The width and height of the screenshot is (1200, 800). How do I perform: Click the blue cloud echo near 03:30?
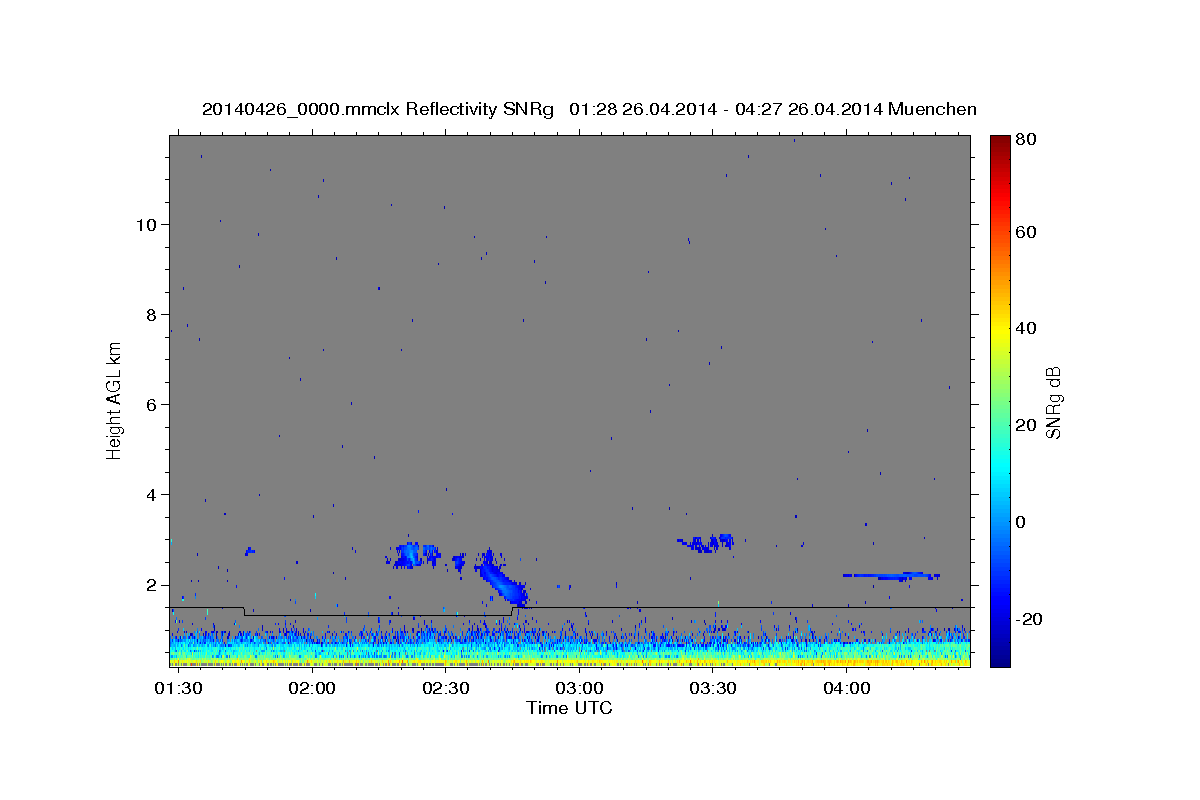[x=708, y=543]
